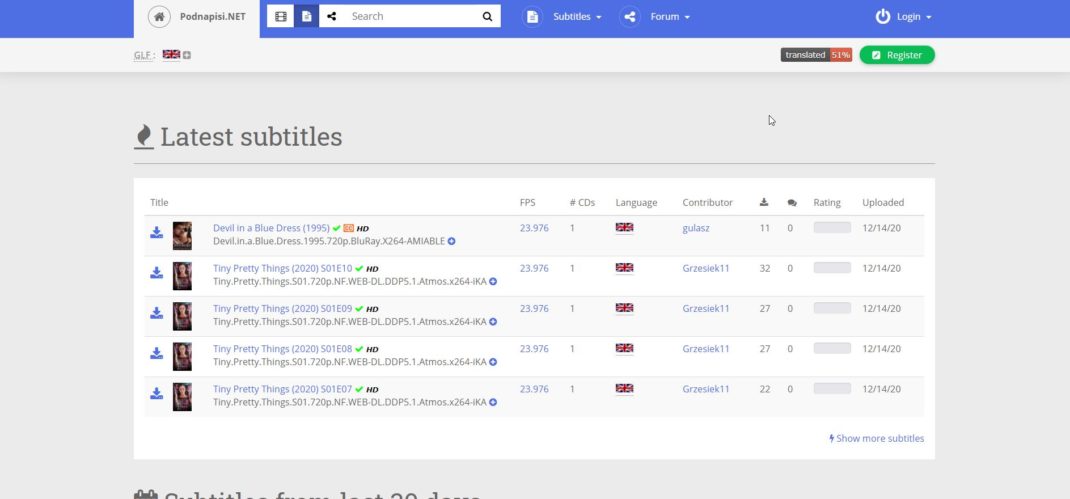
Task: Download Tiny Pretty Things S01E07 subtitle
Action: coord(156,393)
